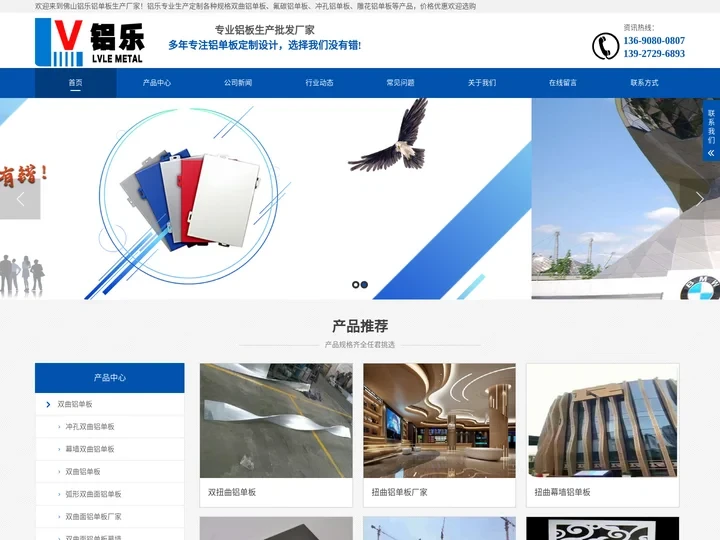Click phone number 139-2729-6893
This screenshot has width=720, height=540.
click(x=654, y=53)
